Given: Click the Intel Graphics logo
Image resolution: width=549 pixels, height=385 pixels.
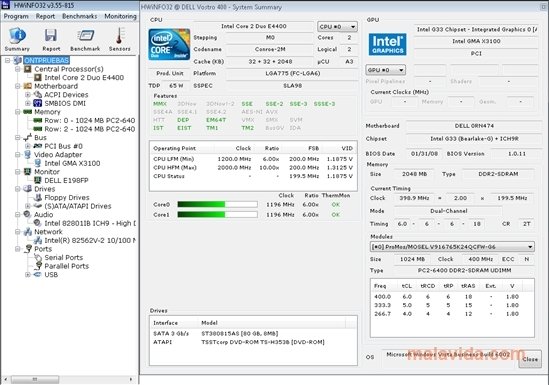Looking at the screenshot, I should [388, 44].
